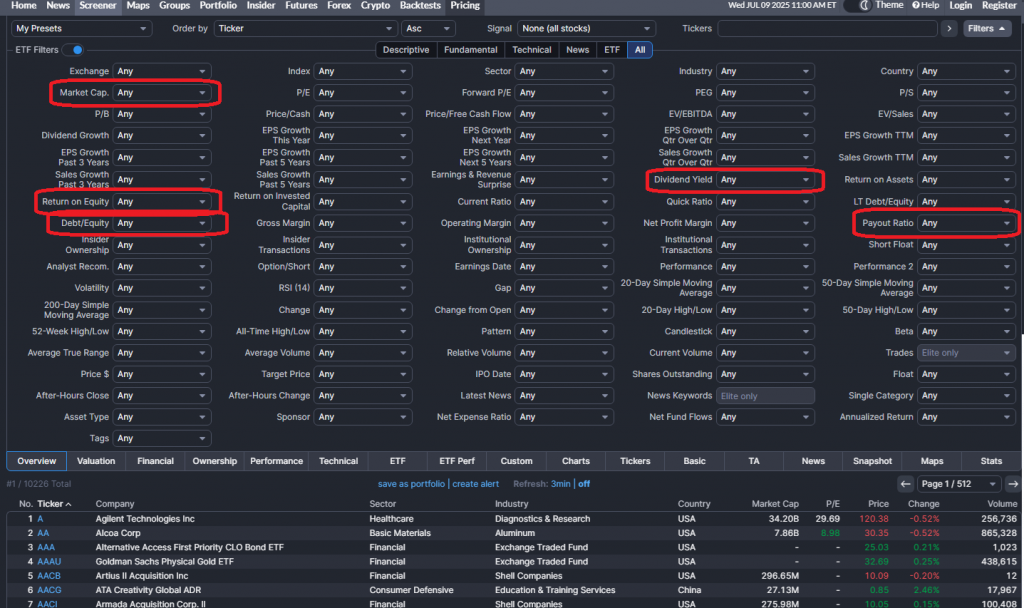Open the Valuation view tab
The image size is (1024, 608).
click(97, 461)
